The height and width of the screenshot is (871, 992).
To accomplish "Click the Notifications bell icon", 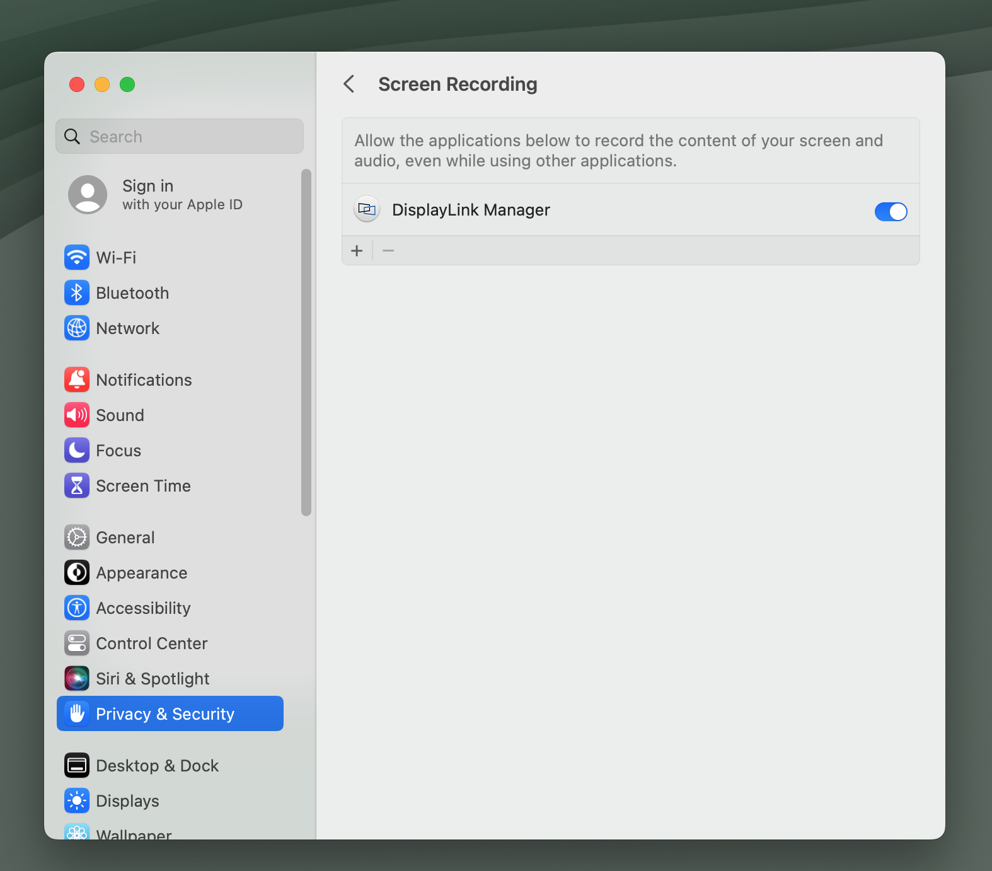I will click(x=77, y=379).
